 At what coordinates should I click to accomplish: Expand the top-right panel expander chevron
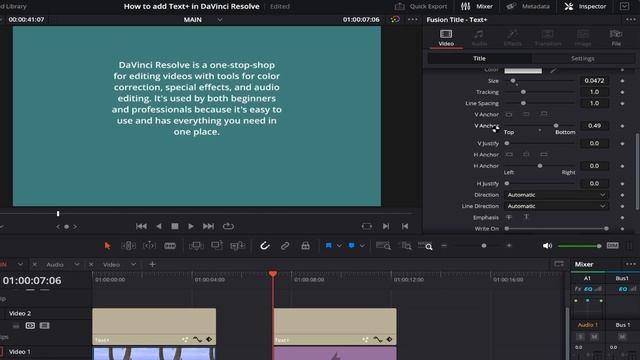624,7
